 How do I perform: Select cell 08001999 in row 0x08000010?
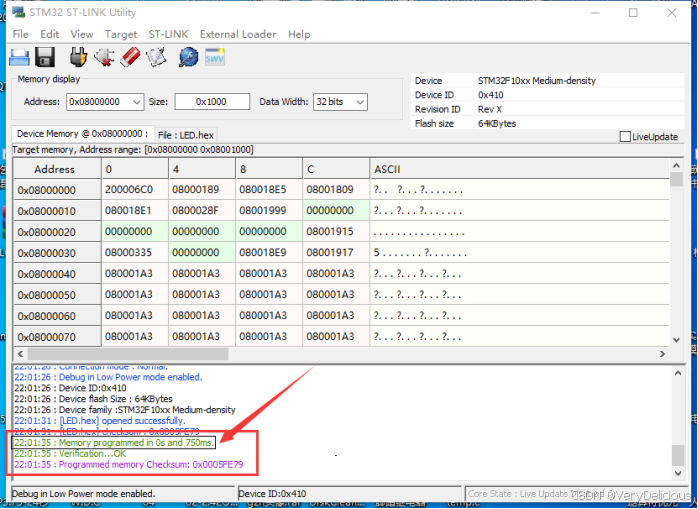[x=269, y=211]
